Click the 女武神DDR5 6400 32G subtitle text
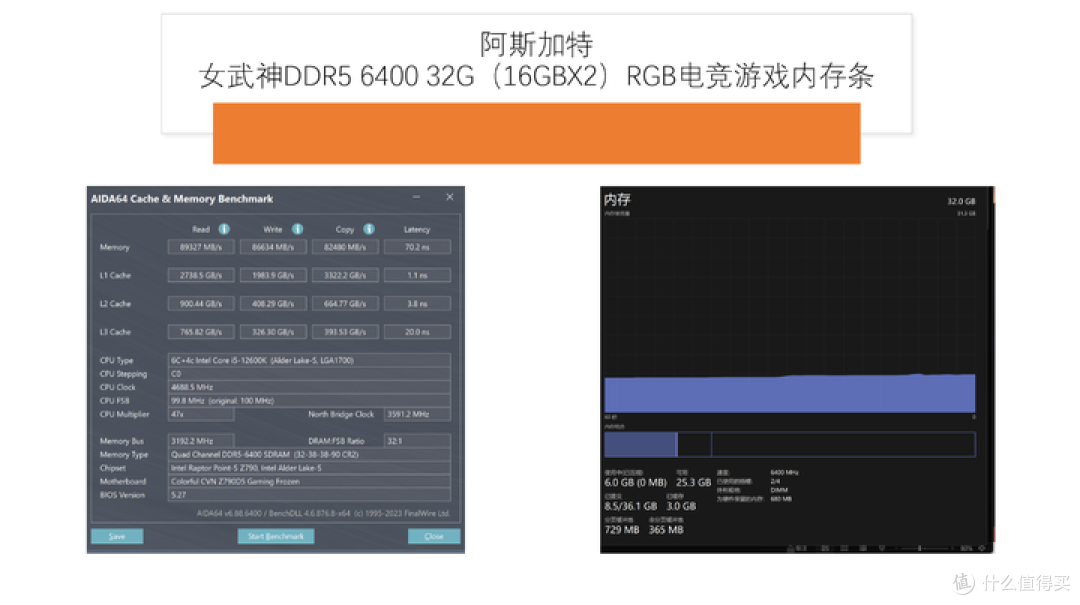This screenshot has width=1080, height=605. coord(537,76)
